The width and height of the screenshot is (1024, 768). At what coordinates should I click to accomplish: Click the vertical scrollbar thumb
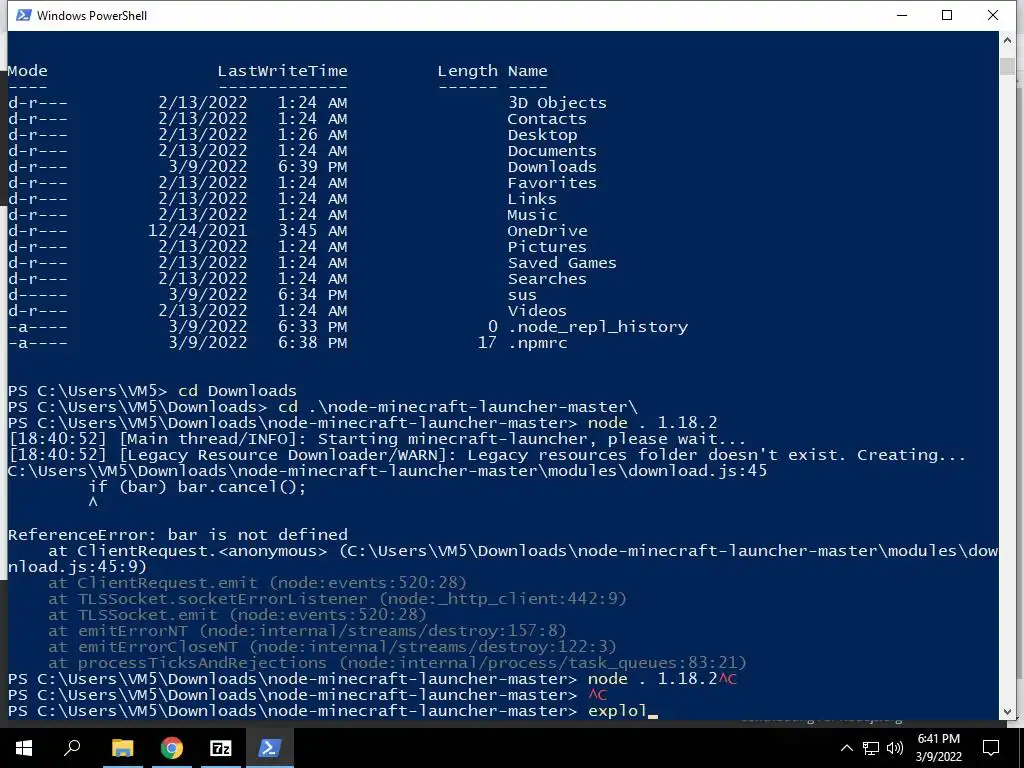[1007, 66]
